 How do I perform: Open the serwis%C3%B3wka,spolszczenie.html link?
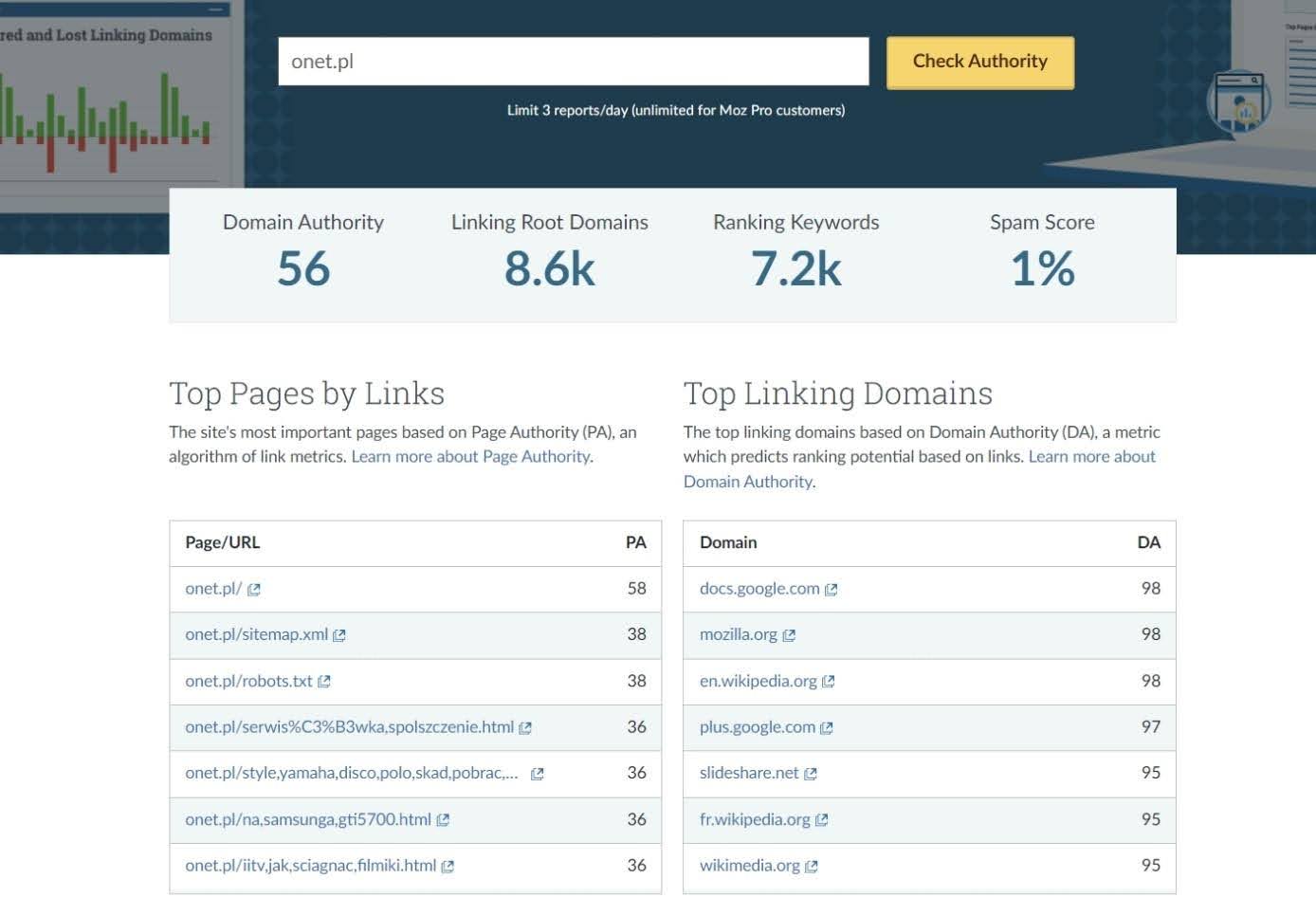pos(349,727)
